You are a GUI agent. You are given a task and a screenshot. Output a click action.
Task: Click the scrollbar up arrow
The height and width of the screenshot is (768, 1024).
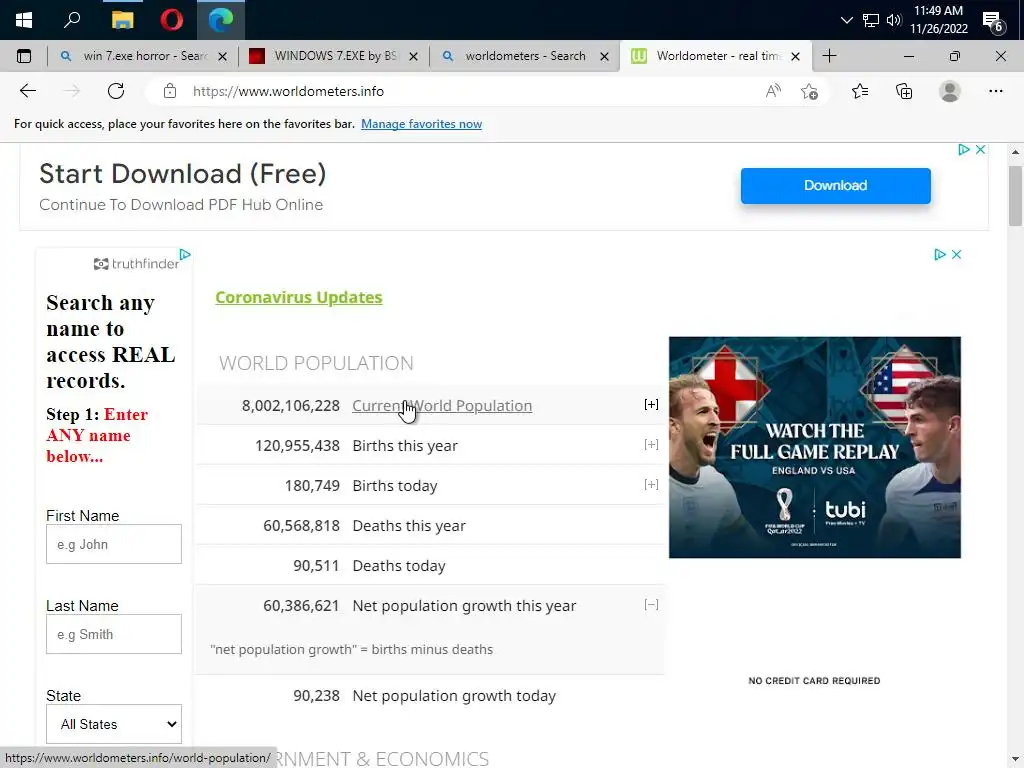point(1015,152)
